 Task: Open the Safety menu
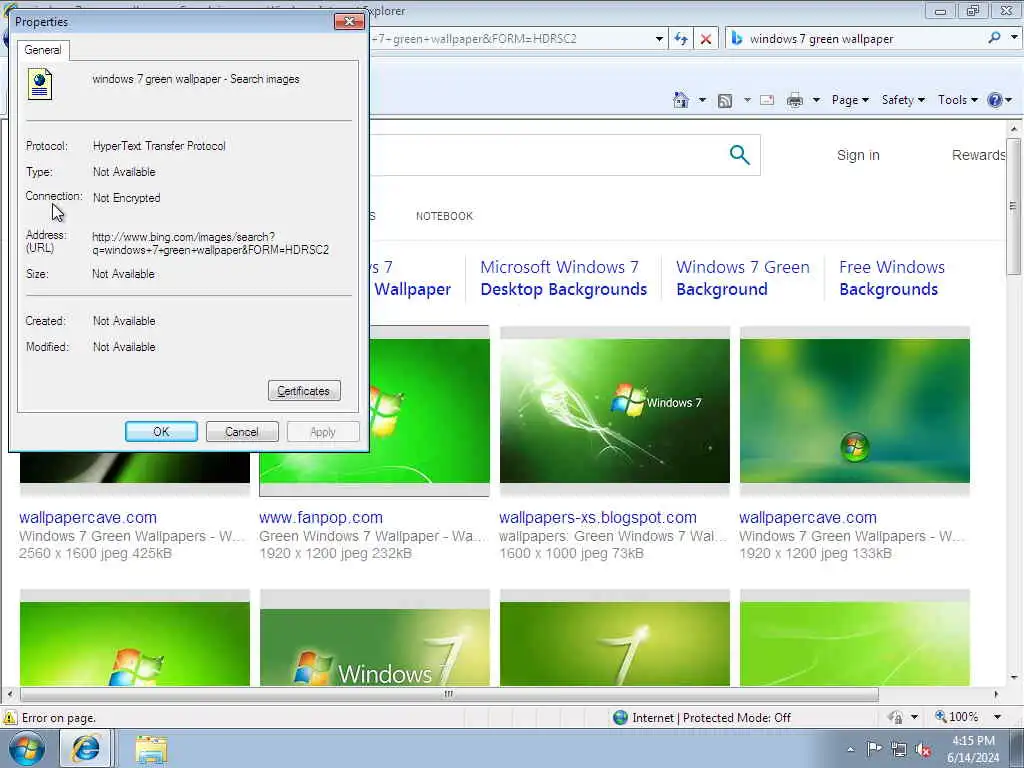click(903, 100)
